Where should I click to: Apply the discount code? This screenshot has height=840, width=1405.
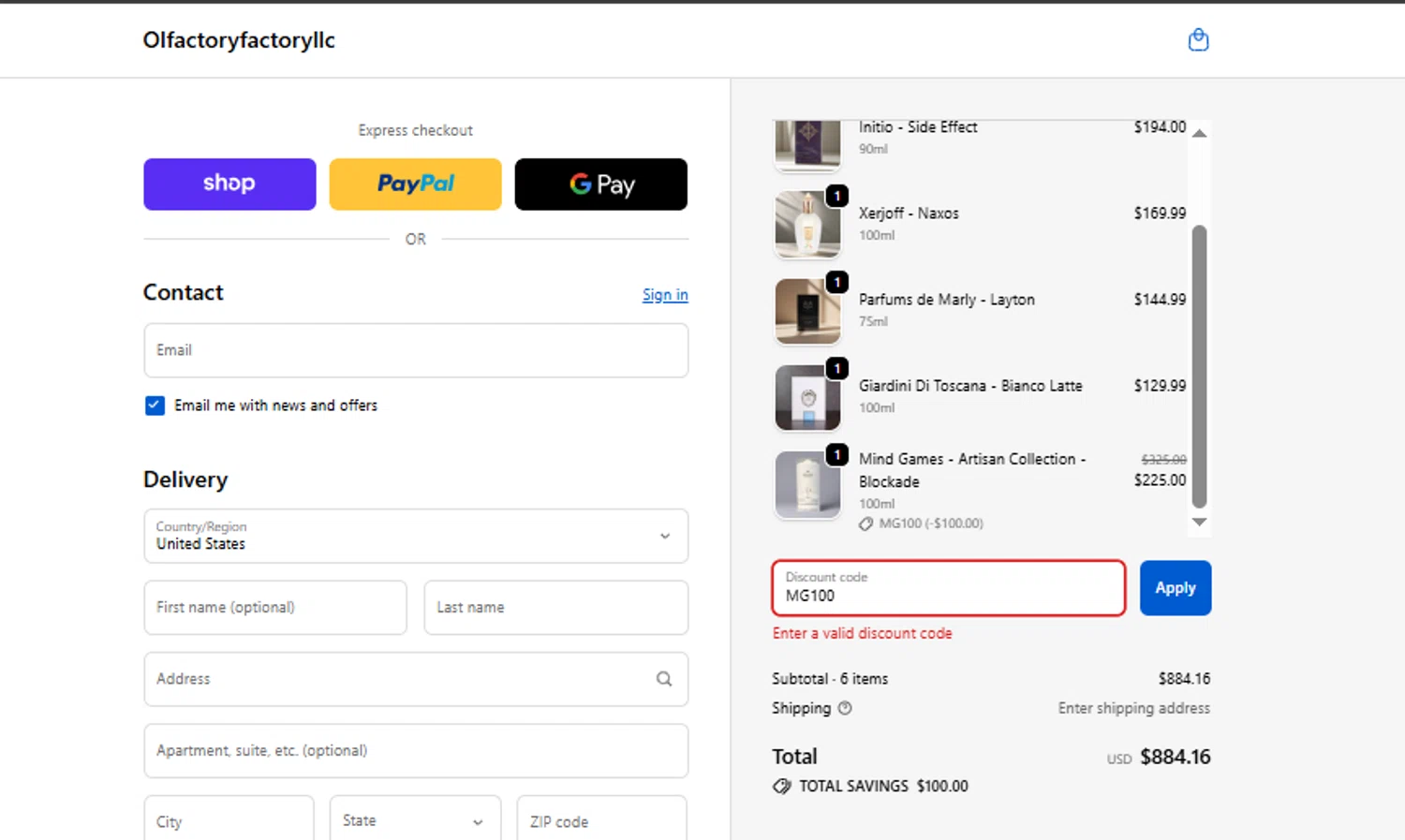(1176, 588)
